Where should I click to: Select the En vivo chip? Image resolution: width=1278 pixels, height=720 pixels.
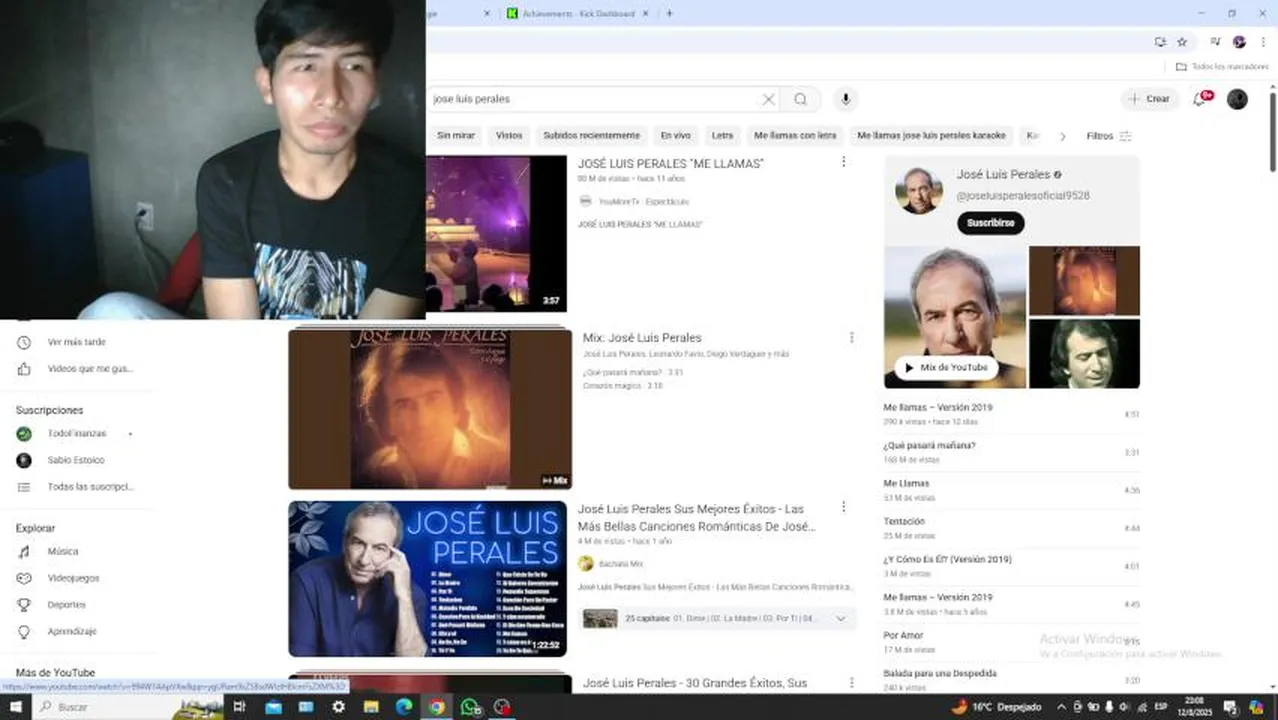[675, 135]
